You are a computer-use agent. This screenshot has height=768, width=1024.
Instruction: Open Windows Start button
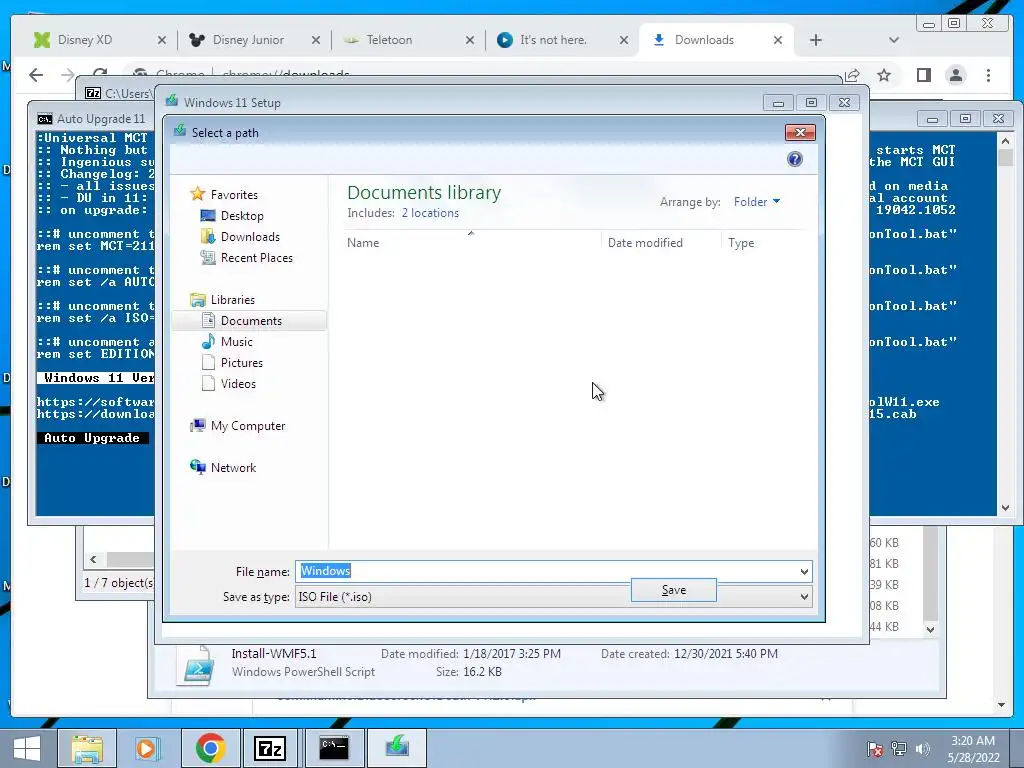click(x=27, y=748)
